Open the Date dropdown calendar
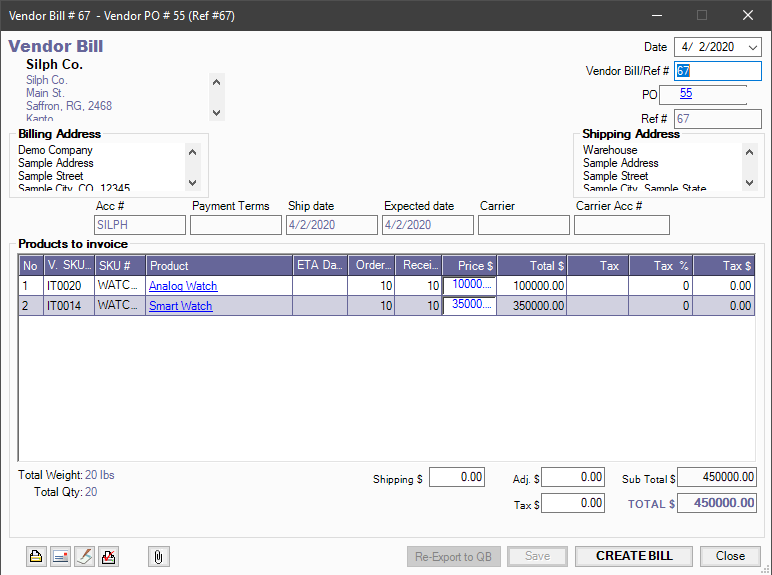 752,47
